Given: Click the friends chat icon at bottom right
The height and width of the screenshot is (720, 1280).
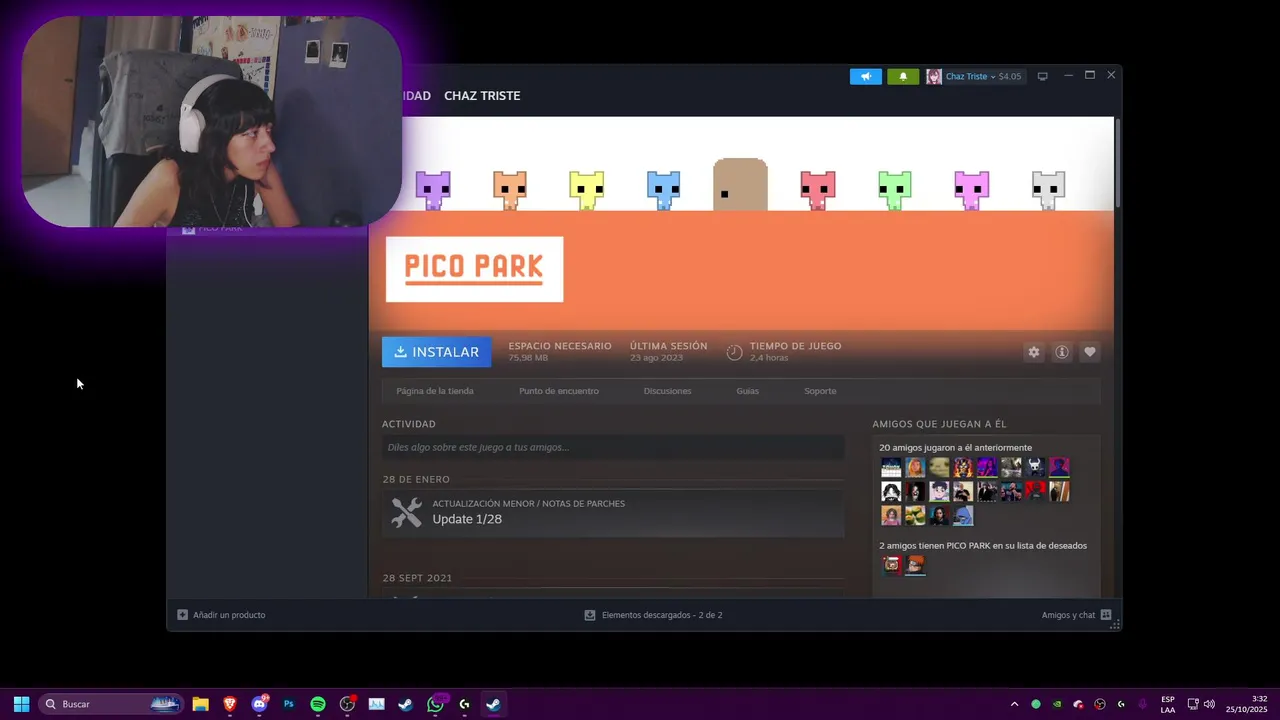Looking at the screenshot, I should coord(1106,615).
